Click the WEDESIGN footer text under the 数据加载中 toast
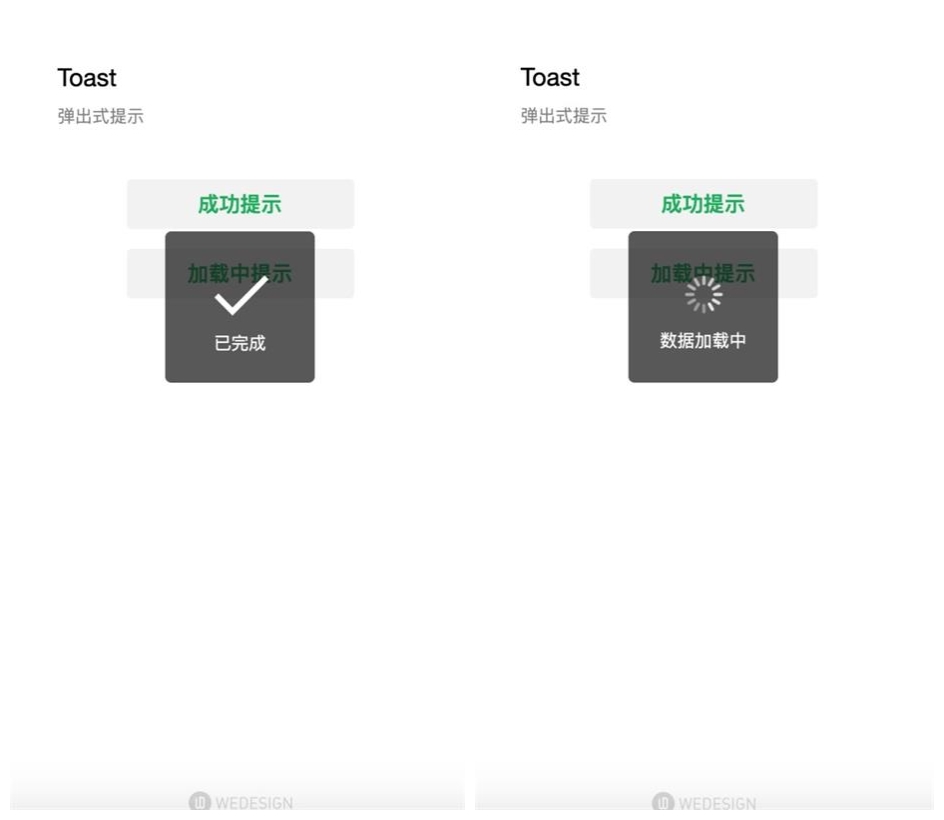Viewport: 944px width, 820px height. click(x=717, y=803)
